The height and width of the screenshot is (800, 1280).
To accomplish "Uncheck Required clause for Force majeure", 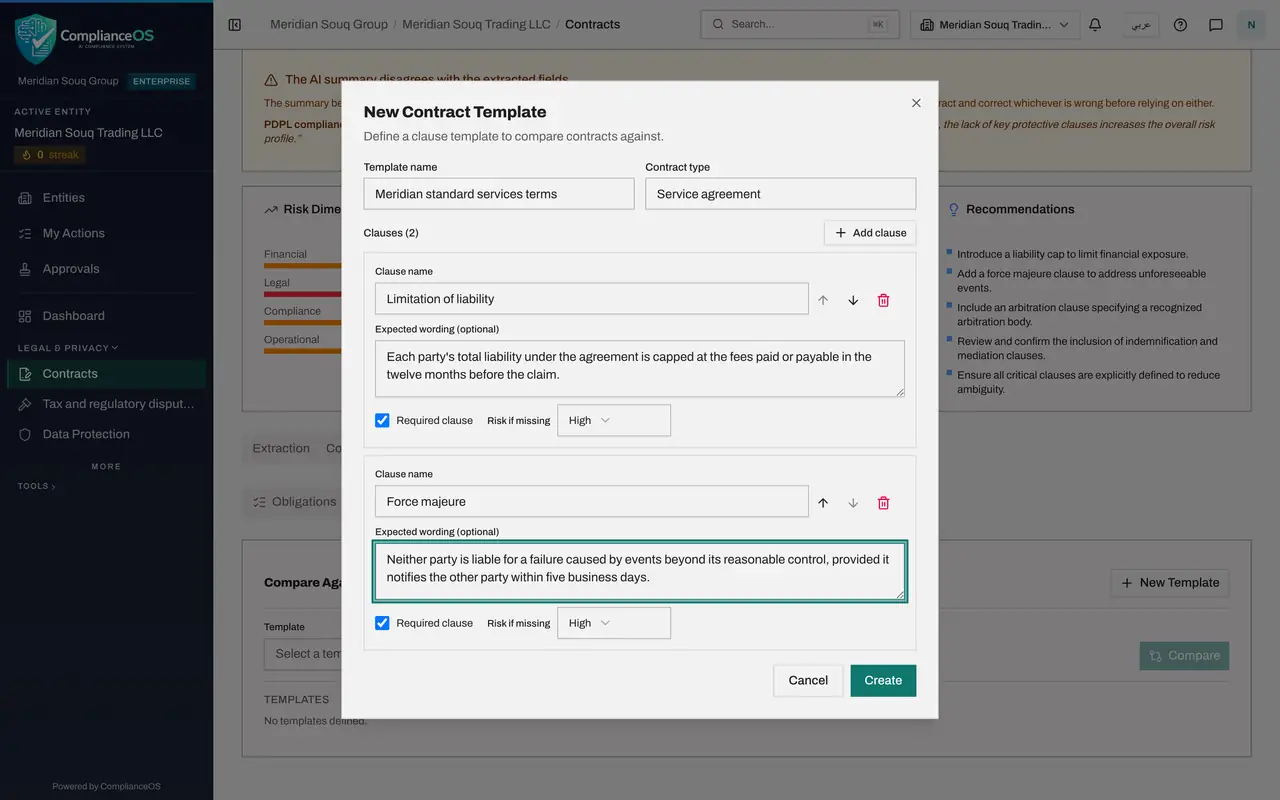I will 382,623.
